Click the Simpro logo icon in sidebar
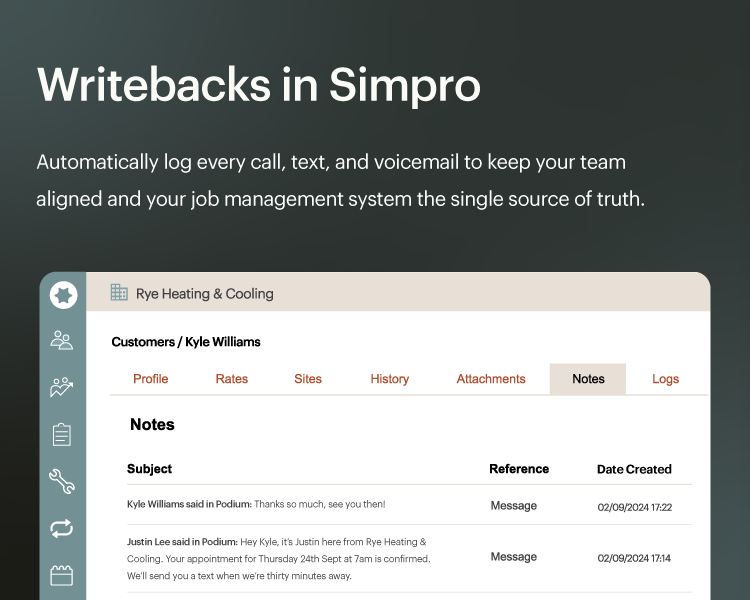This screenshot has width=750, height=600. pos(62,295)
